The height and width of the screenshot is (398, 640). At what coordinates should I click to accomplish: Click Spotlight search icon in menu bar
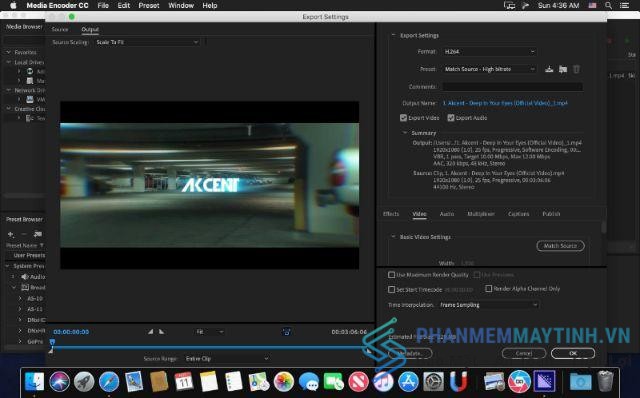[608, 5]
